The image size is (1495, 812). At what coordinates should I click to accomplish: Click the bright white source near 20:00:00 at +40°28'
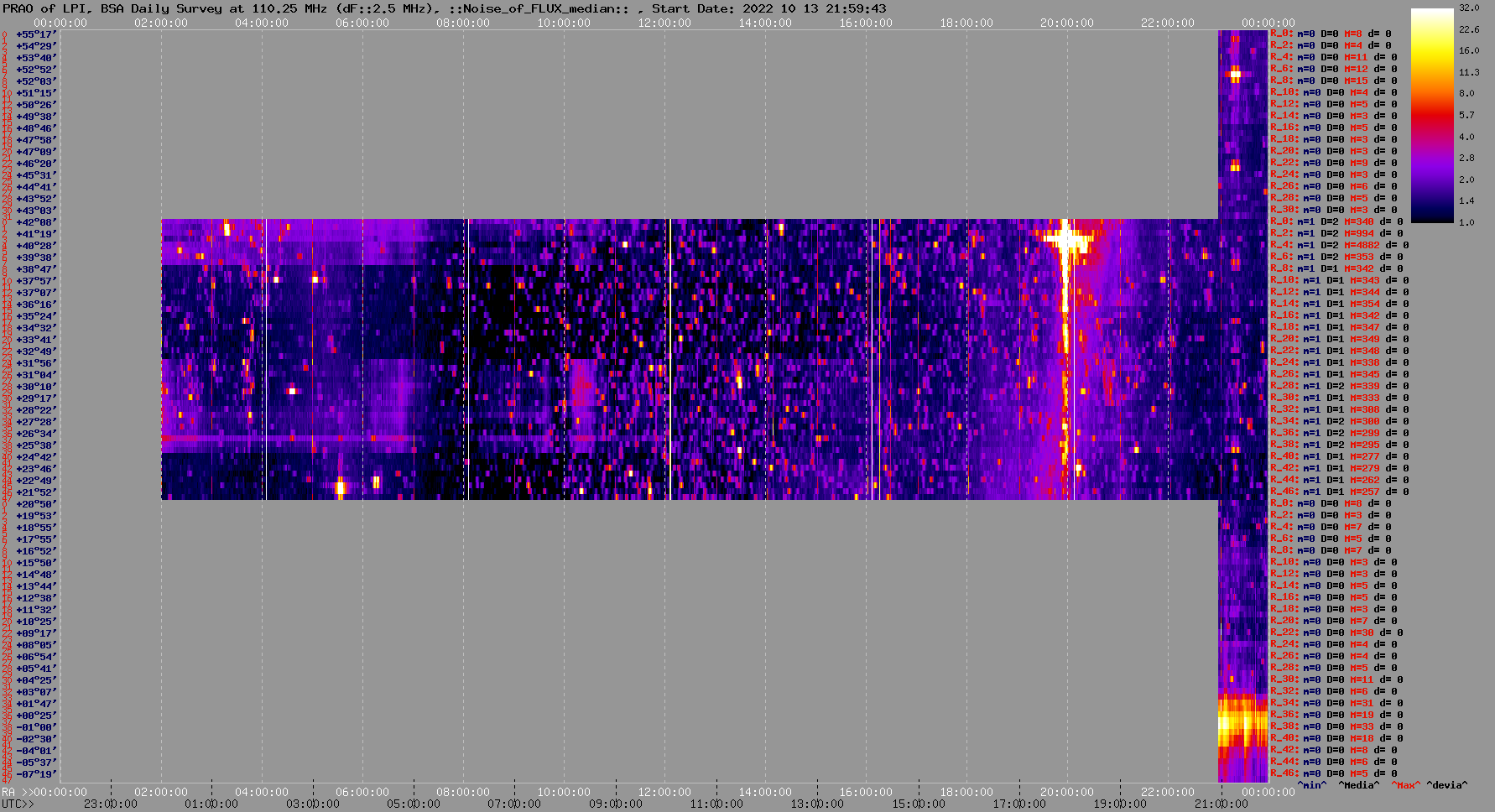point(1066,242)
